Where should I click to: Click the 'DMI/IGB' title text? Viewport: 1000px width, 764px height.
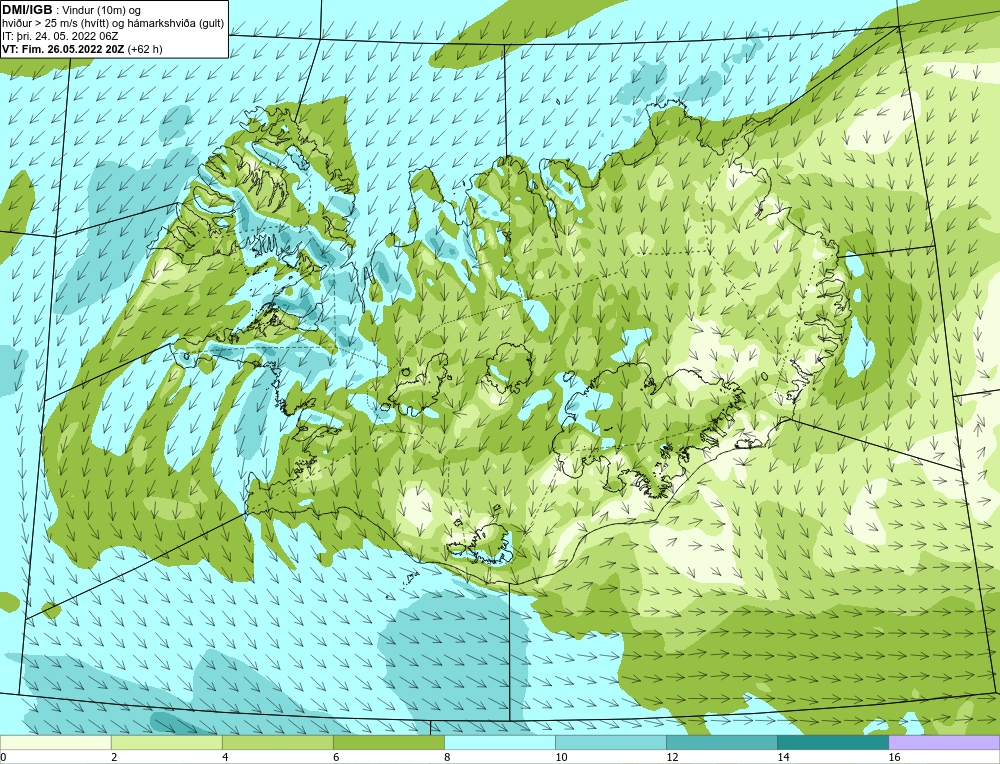(x=27, y=10)
